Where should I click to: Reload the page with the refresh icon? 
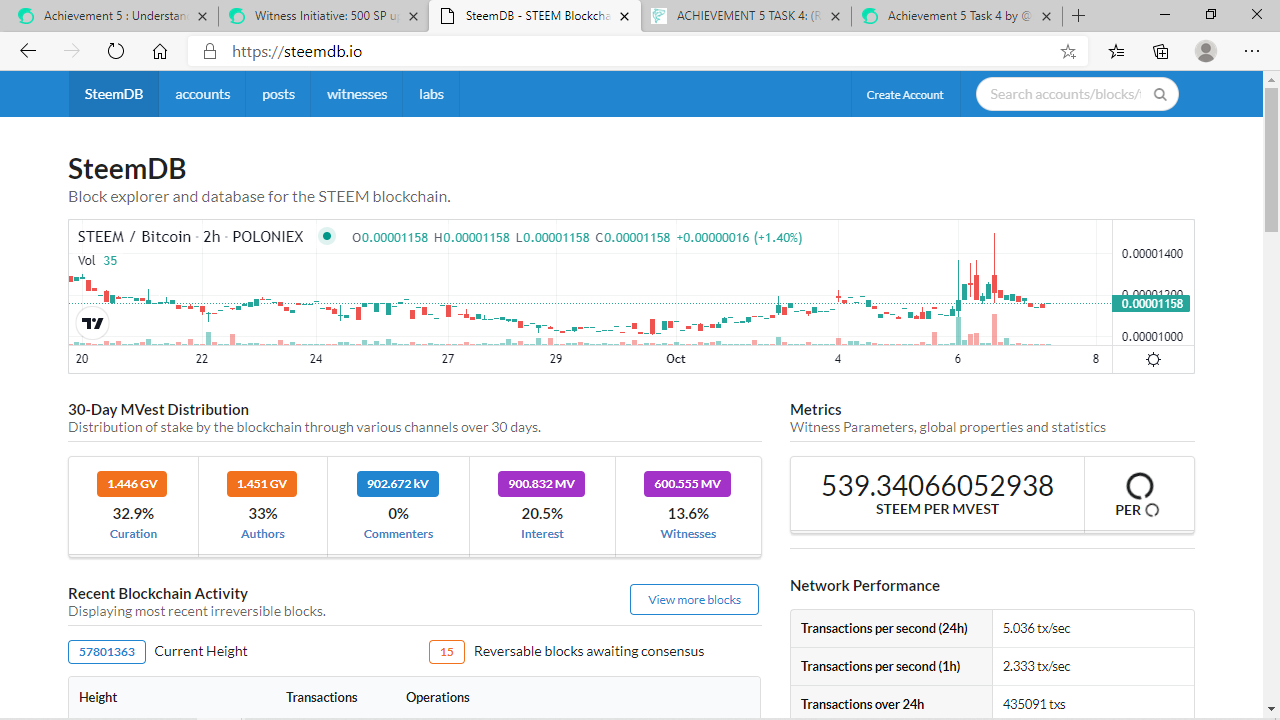[116, 52]
